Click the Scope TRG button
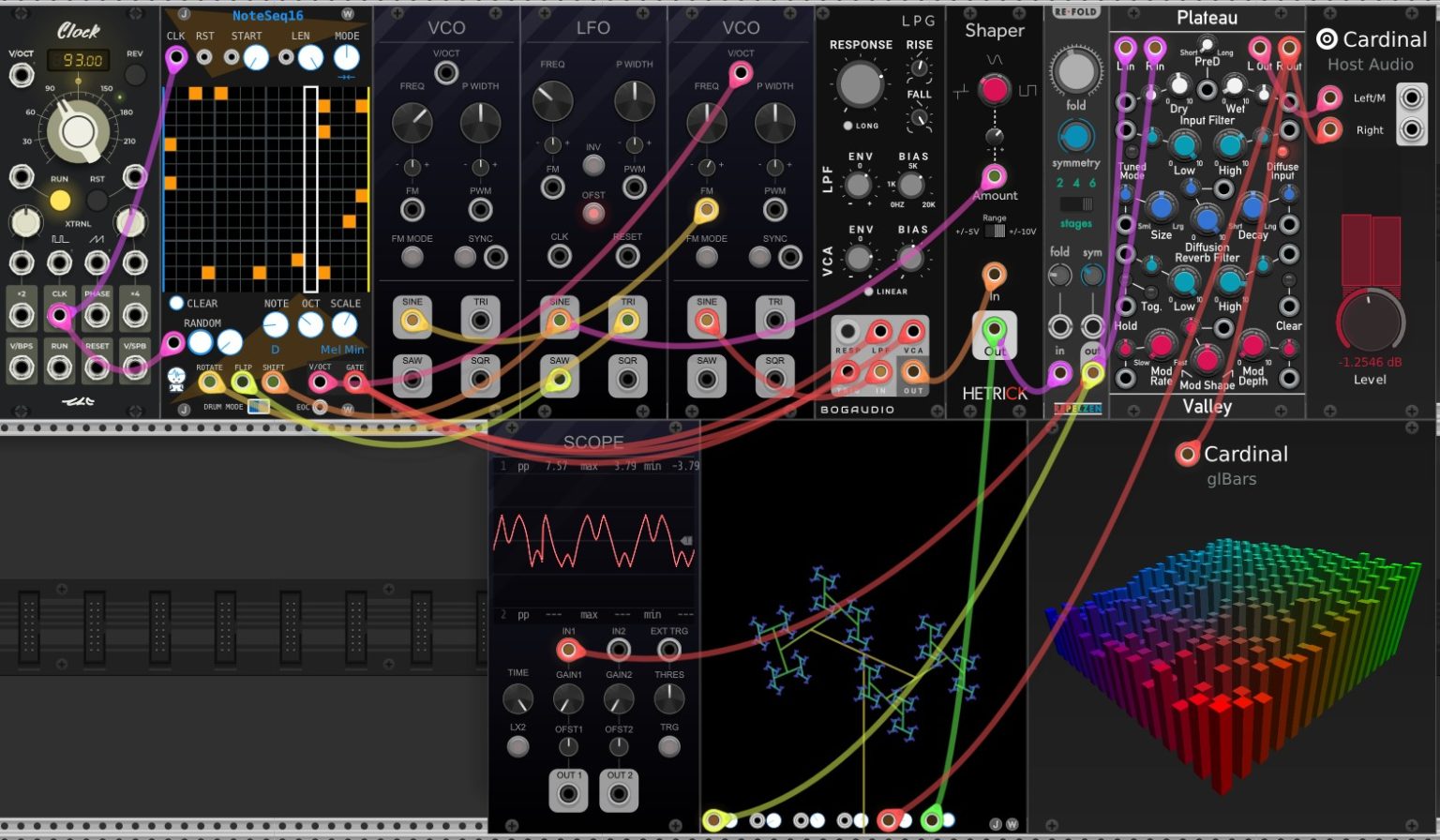 tap(669, 747)
